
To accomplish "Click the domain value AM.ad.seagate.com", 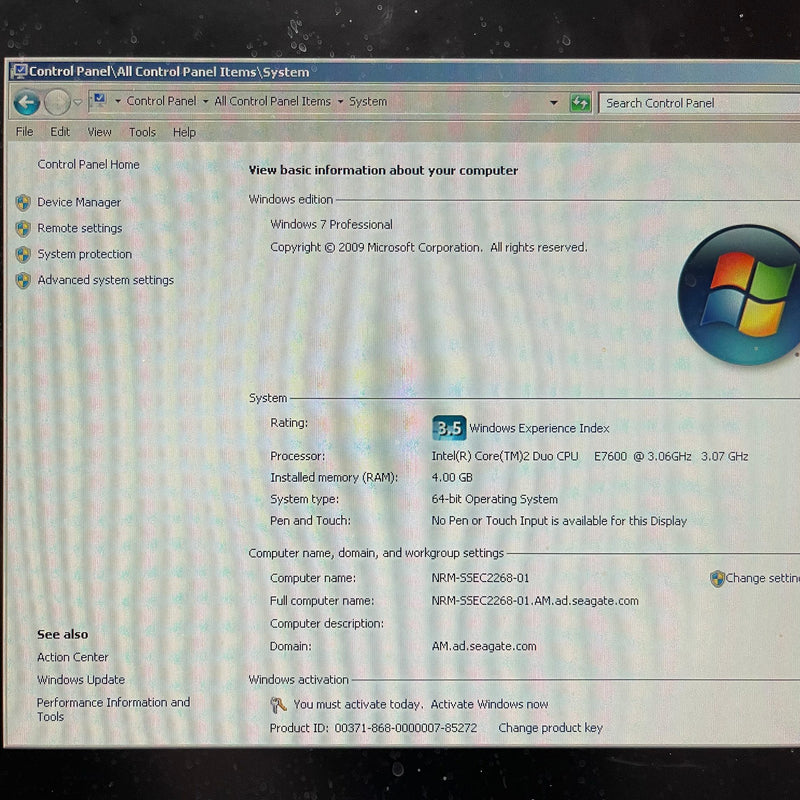I will (484, 646).
